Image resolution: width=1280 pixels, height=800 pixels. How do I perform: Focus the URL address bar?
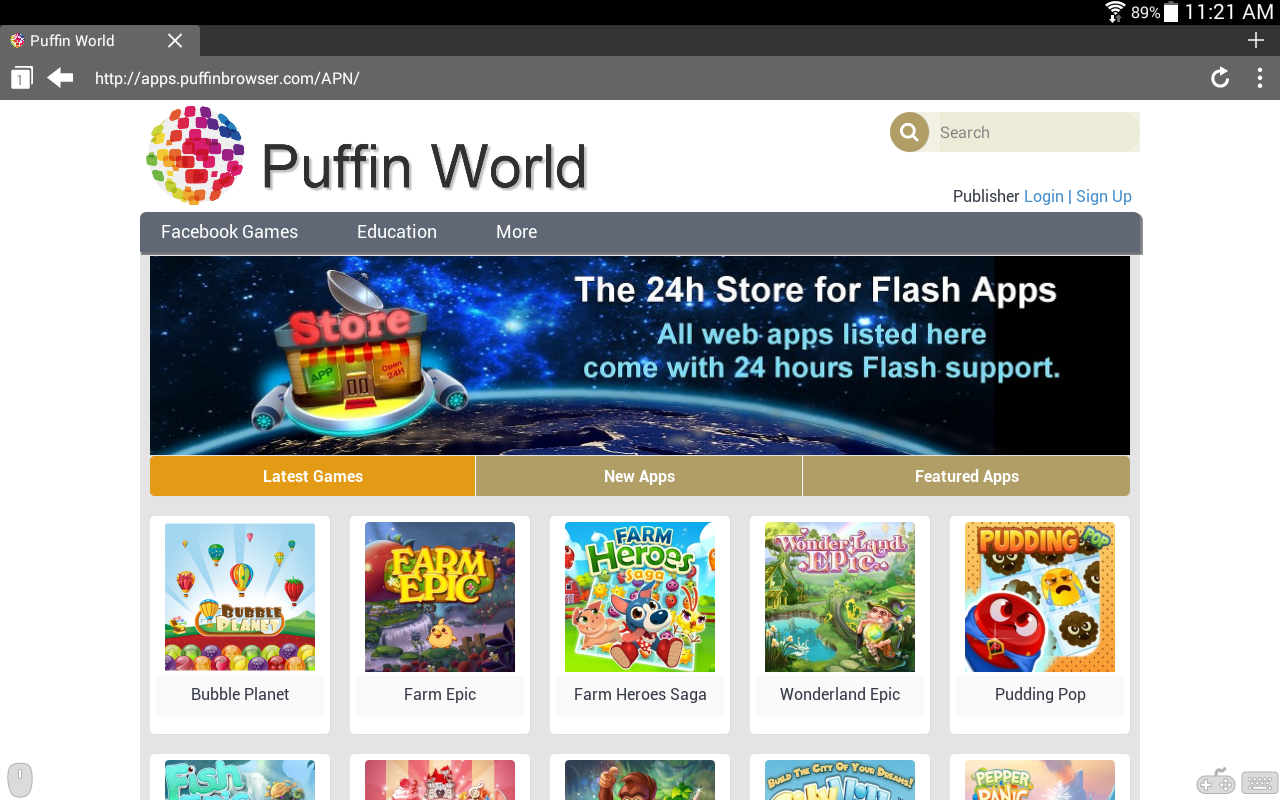pos(640,78)
